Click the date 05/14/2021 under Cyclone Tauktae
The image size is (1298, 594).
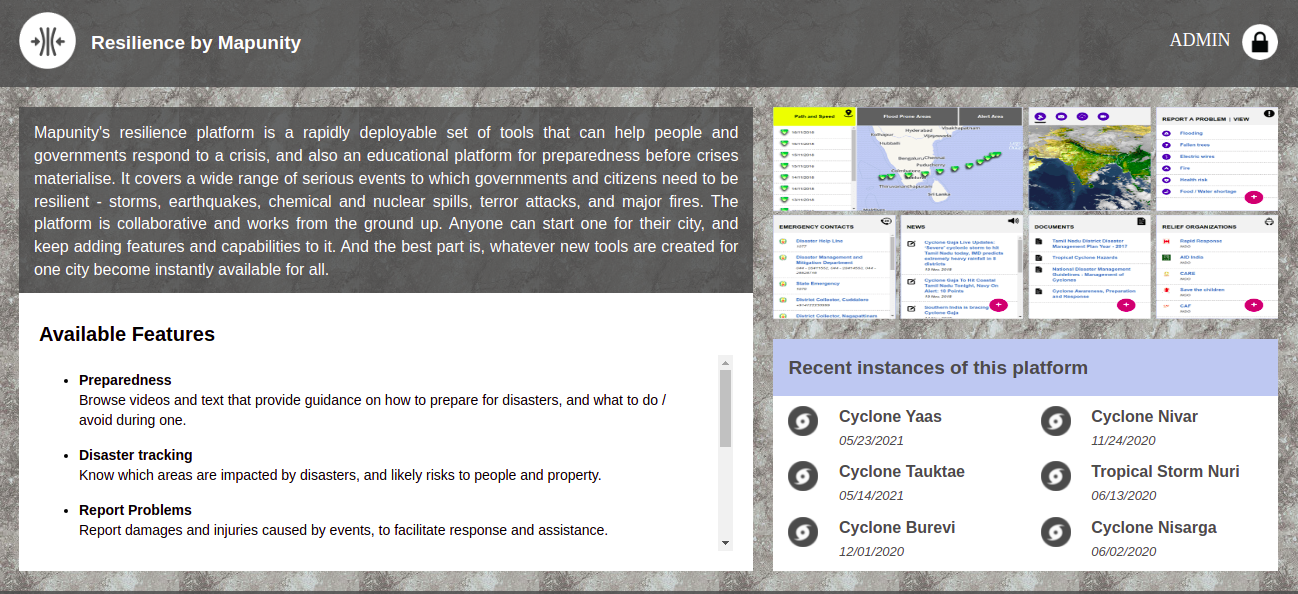tap(871, 495)
